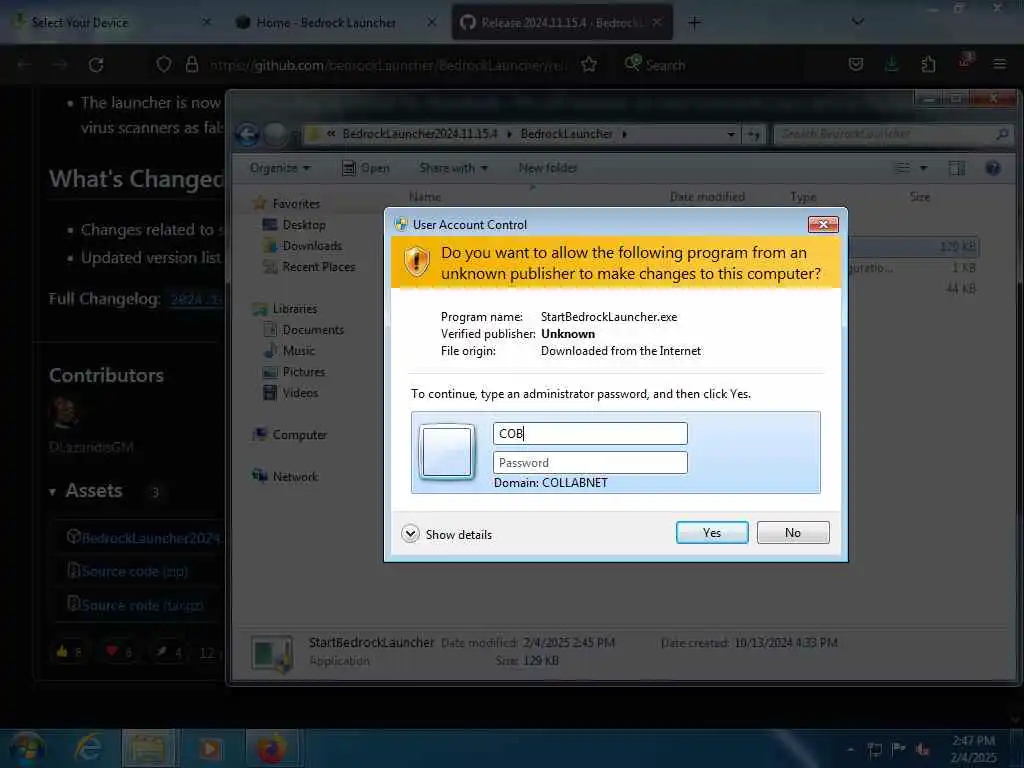Click the Password field in UAC dialog

coord(590,463)
